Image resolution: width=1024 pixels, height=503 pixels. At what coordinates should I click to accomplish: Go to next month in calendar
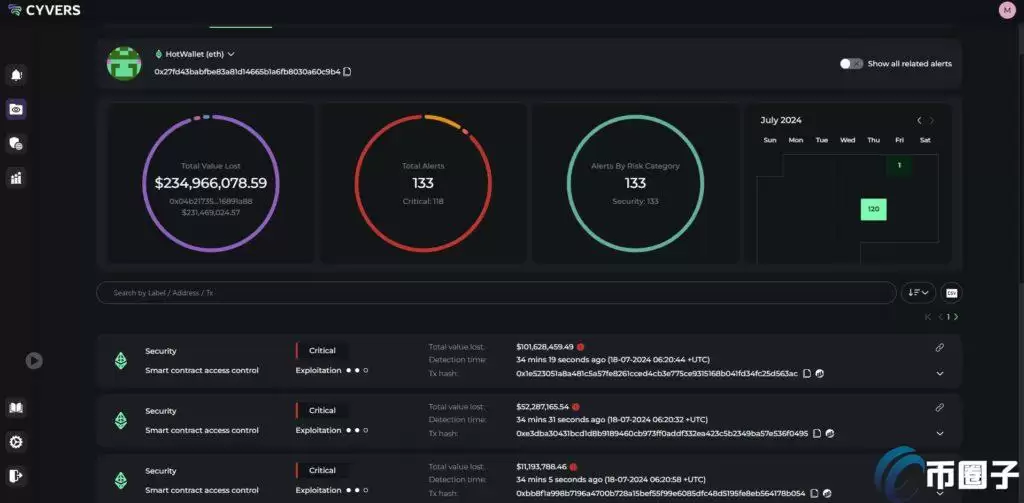tap(932, 121)
